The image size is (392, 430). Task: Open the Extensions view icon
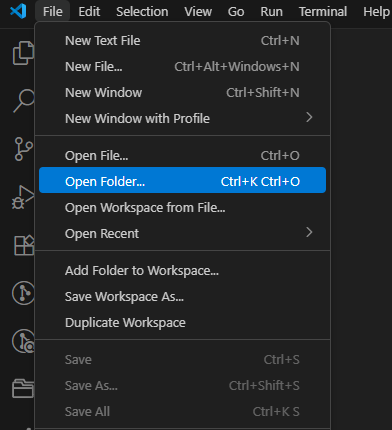coord(24,245)
